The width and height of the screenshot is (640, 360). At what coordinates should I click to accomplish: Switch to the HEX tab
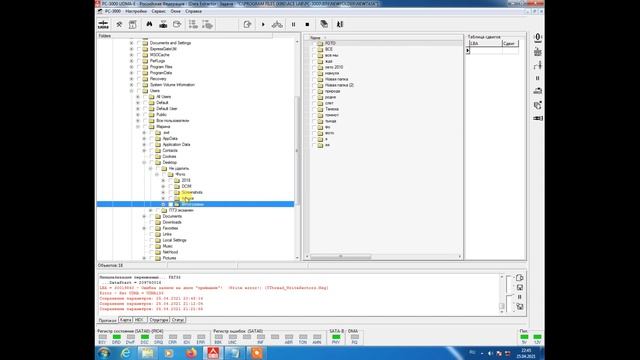(x=139, y=320)
